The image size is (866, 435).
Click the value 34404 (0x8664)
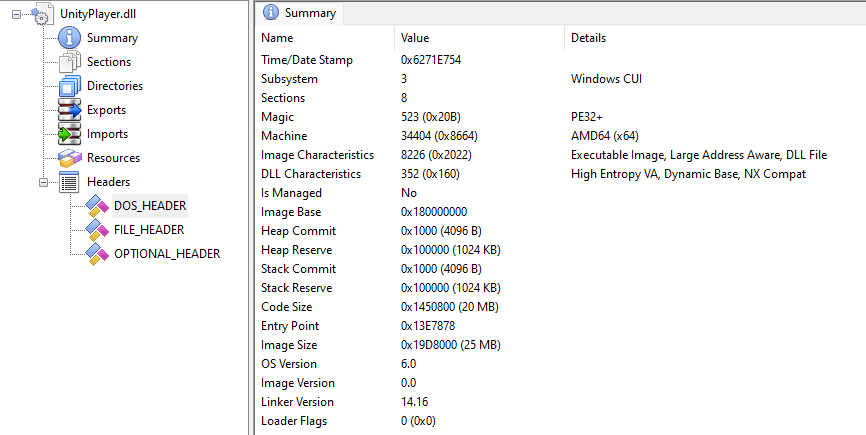[439, 136]
